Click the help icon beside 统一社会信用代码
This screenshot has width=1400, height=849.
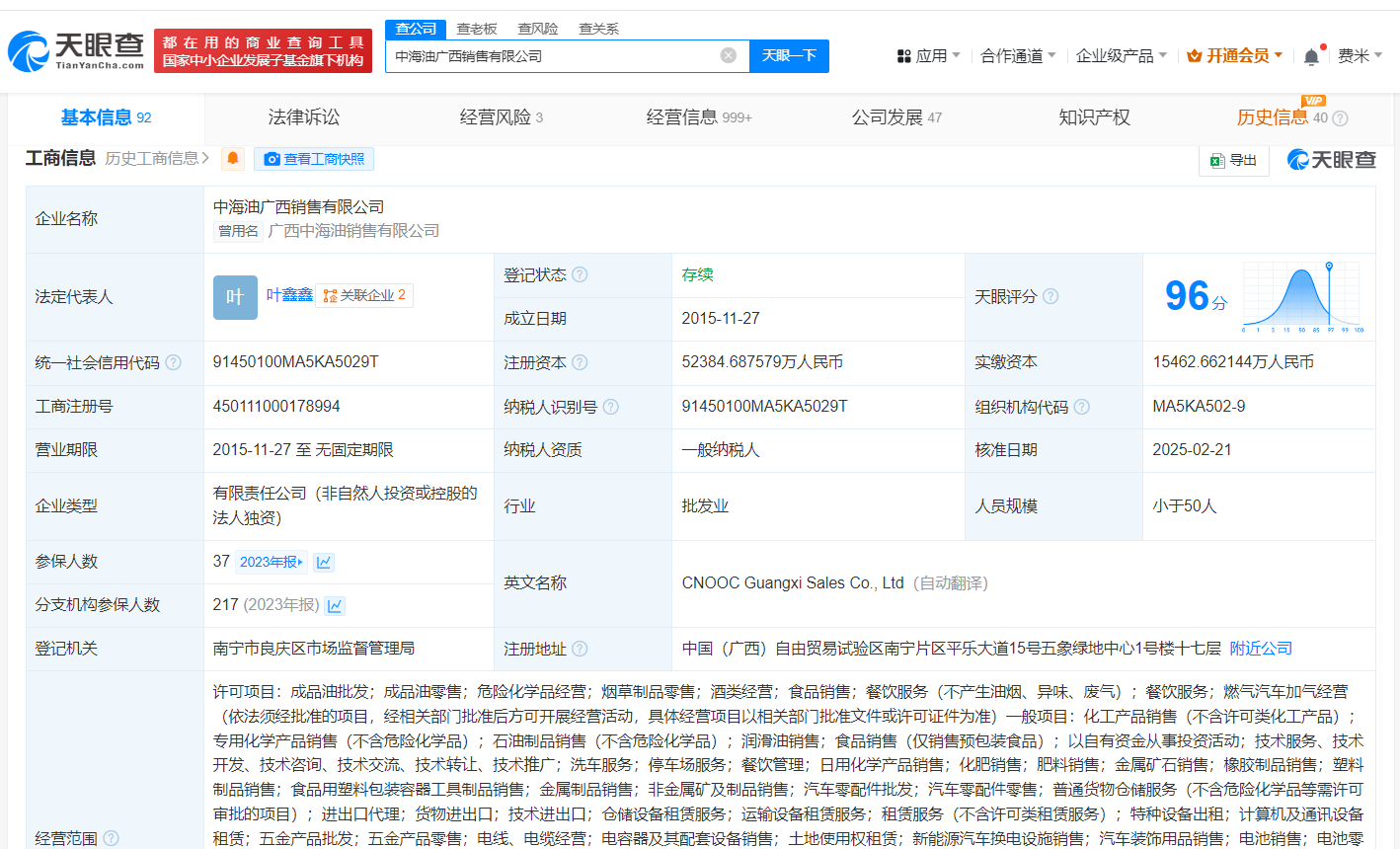tap(174, 362)
